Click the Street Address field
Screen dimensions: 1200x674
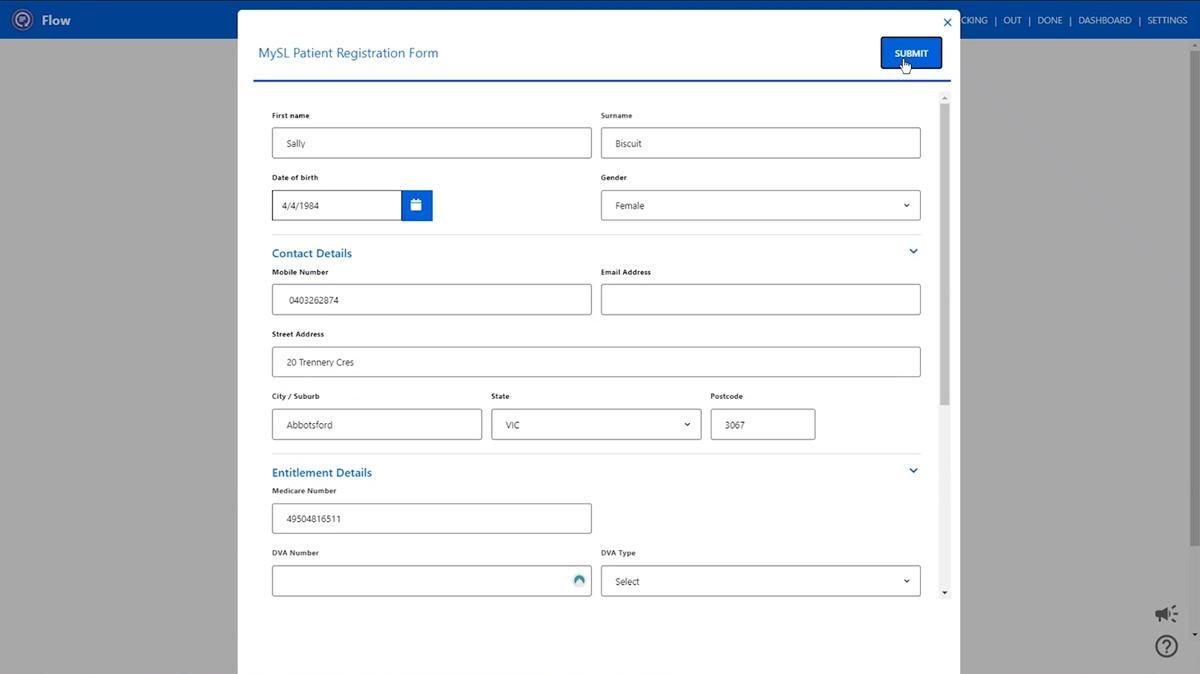596,362
